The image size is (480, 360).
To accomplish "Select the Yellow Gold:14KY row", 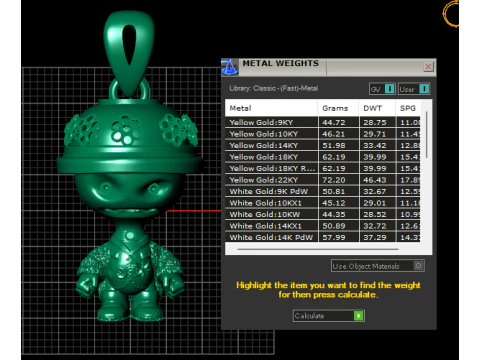I will (323, 145).
